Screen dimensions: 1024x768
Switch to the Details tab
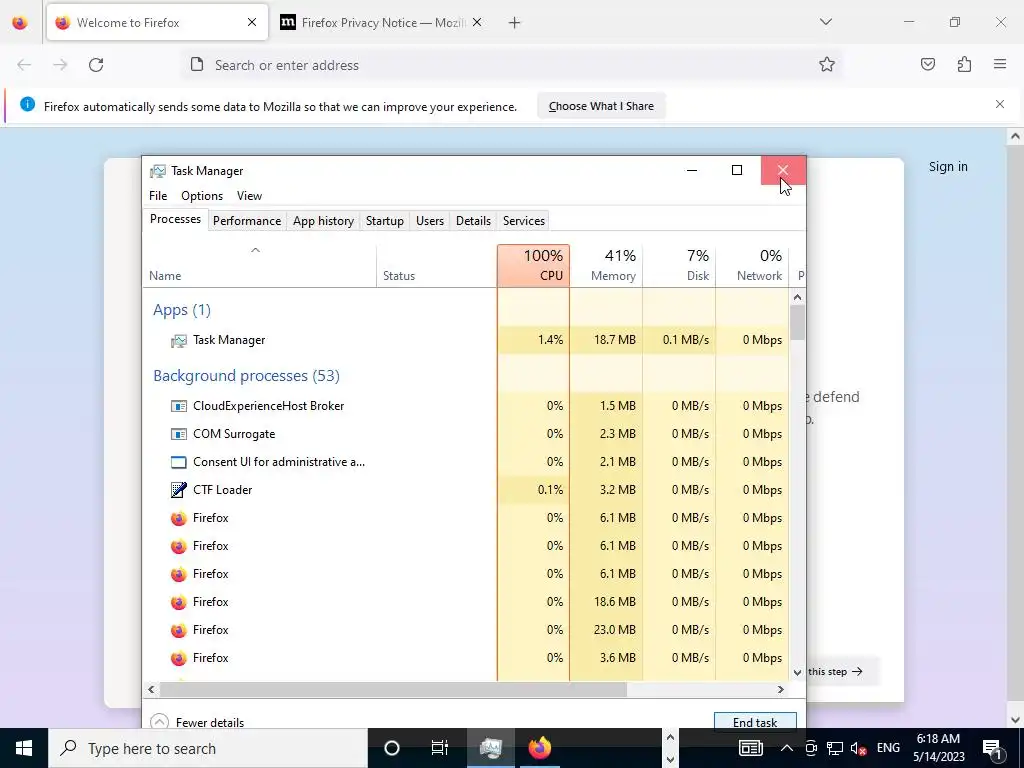(473, 221)
